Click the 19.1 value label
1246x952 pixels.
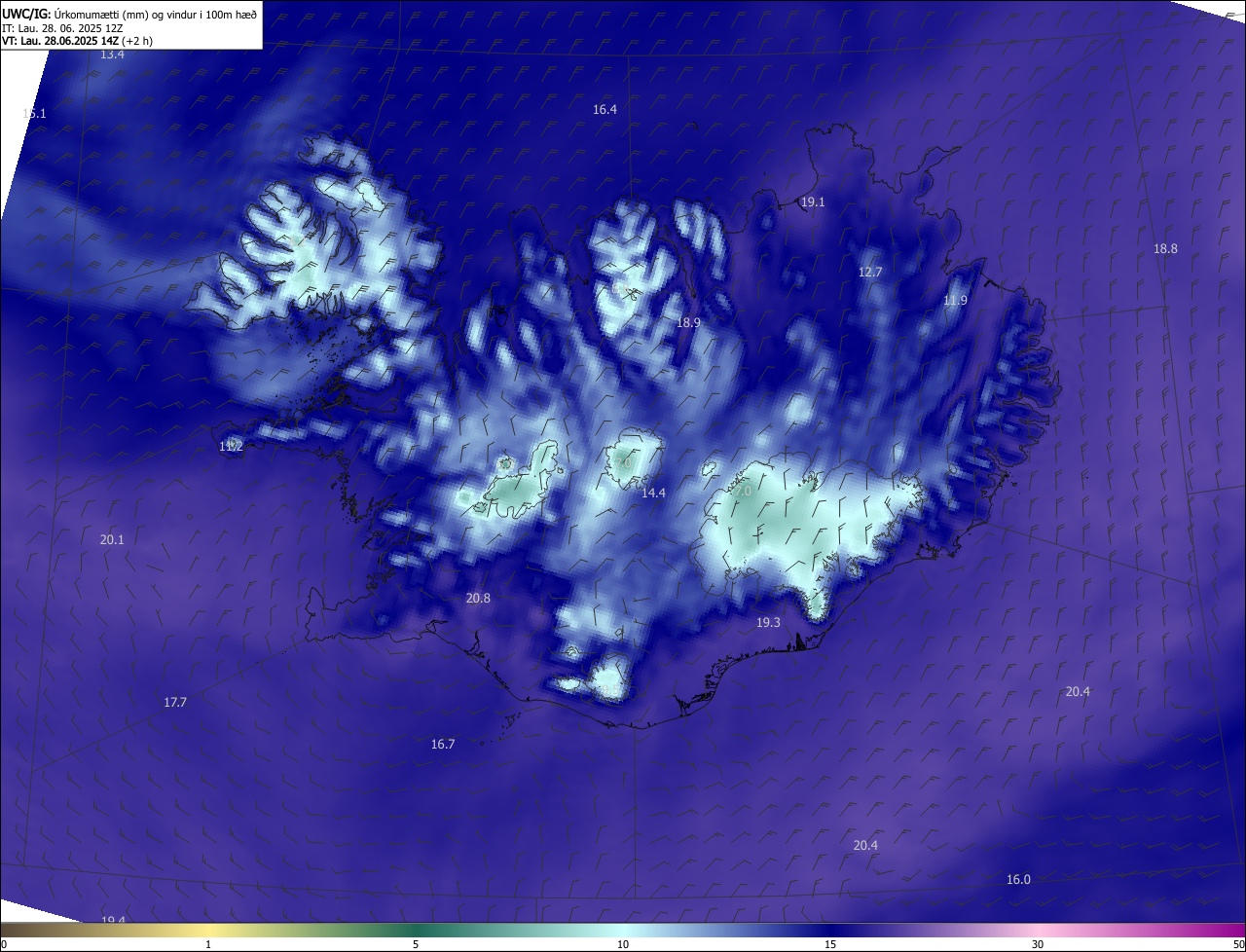click(812, 202)
